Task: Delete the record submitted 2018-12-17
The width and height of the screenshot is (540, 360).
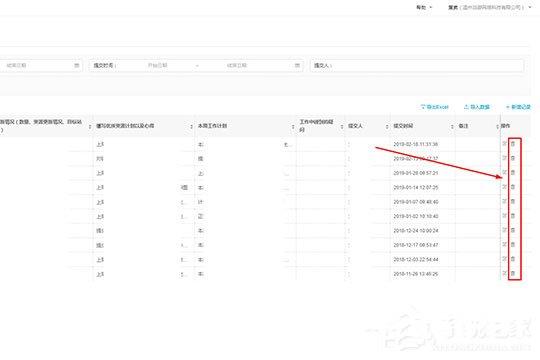Action: tap(513, 245)
